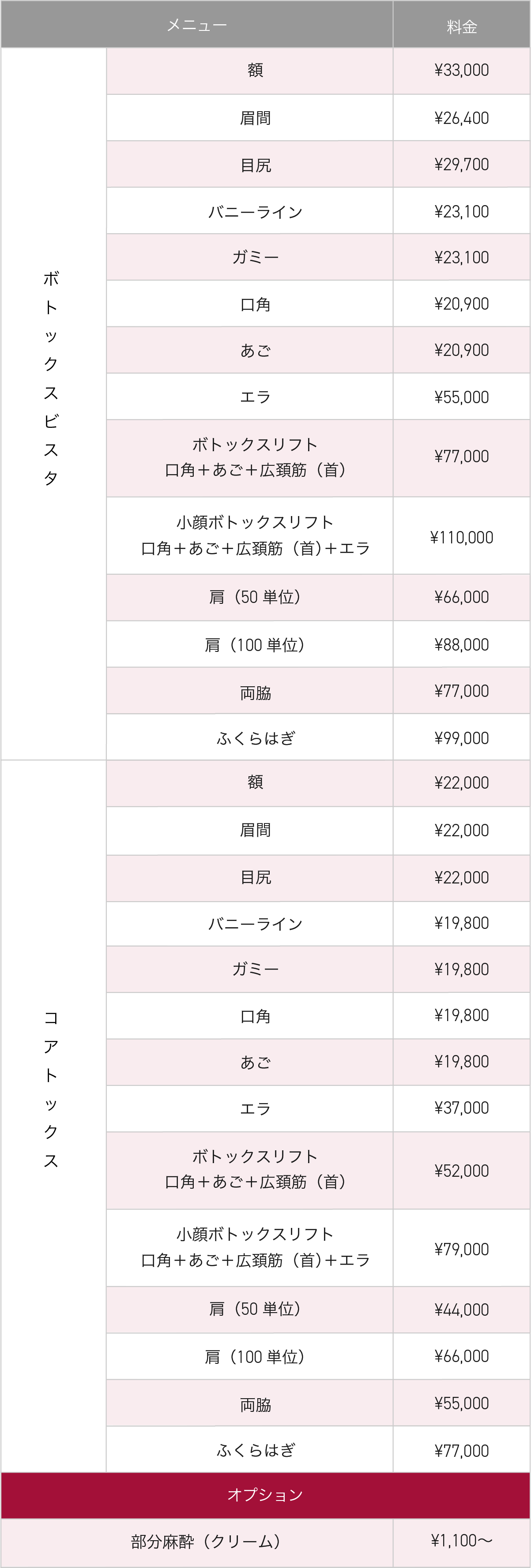531x1568 pixels.
Task: Click the ¥52,000 ボトックスリフト price
Action: (462, 1171)
